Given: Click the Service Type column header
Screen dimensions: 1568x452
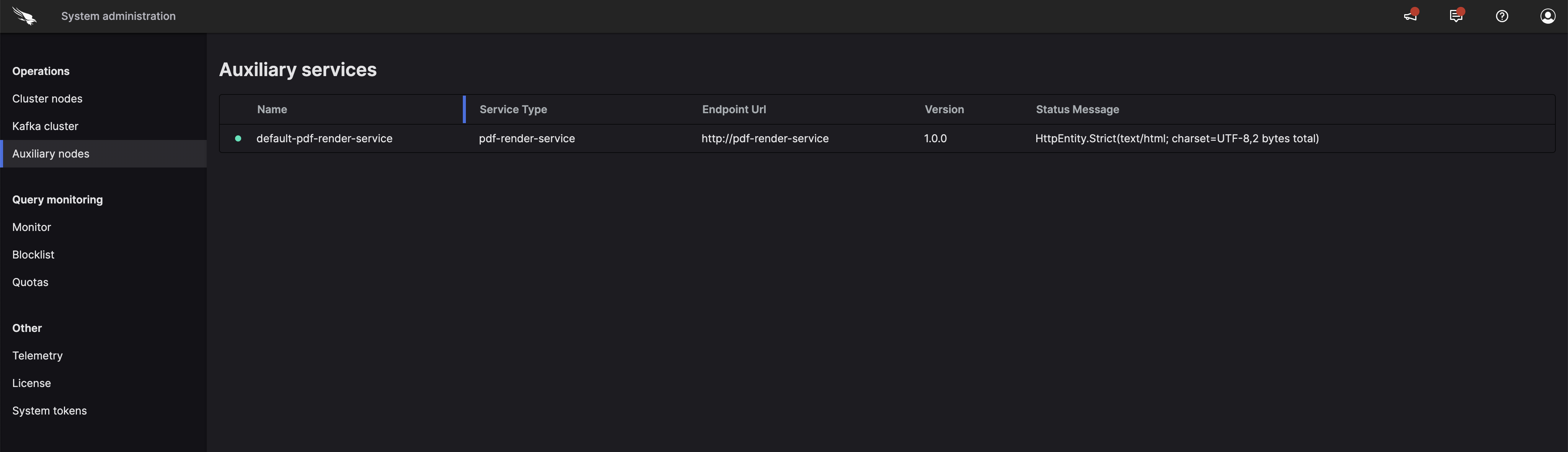Looking at the screenshot, I should click(x=513, y=109).
